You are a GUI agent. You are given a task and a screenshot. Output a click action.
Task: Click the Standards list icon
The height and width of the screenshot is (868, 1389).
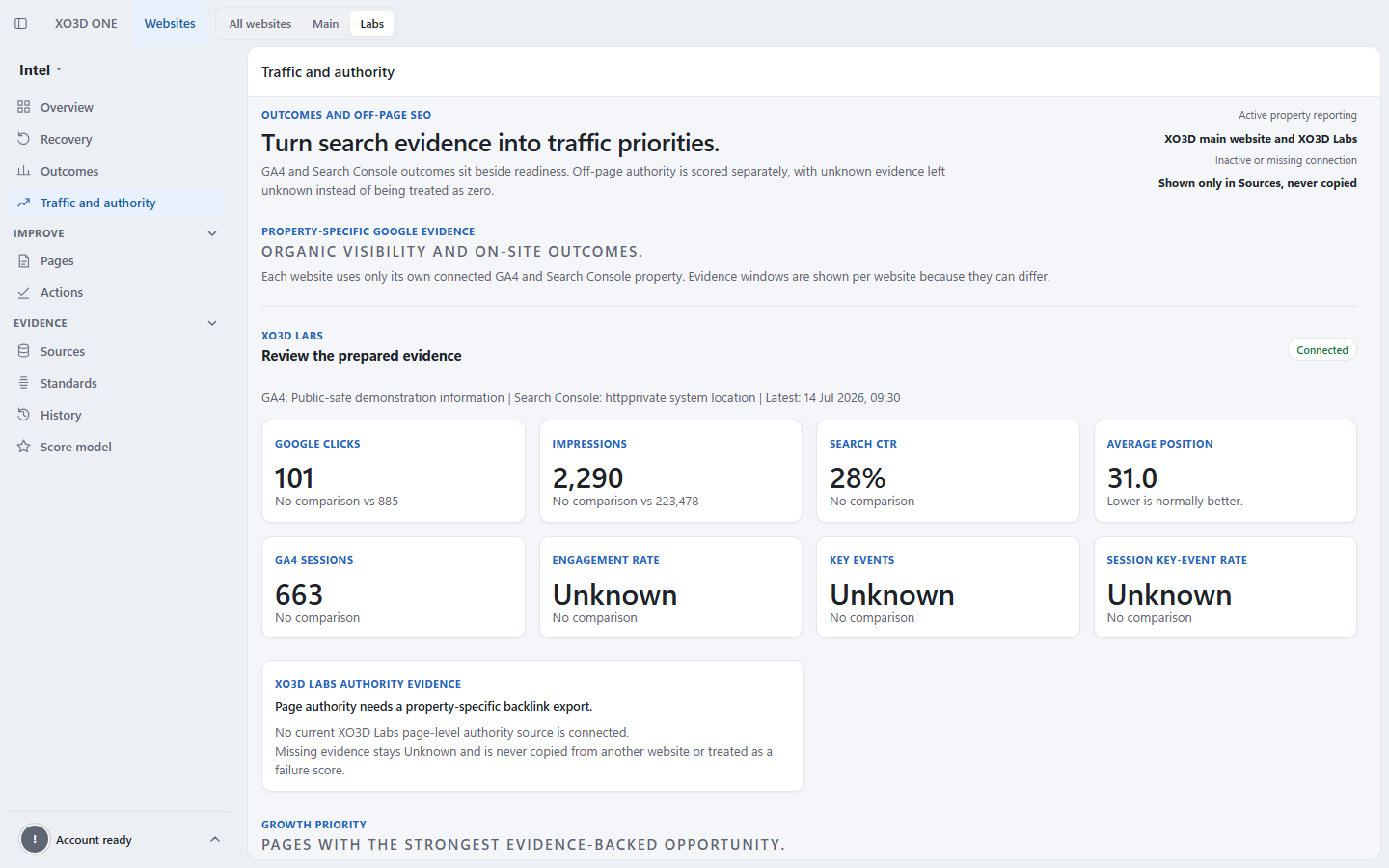tap(24, 383)
